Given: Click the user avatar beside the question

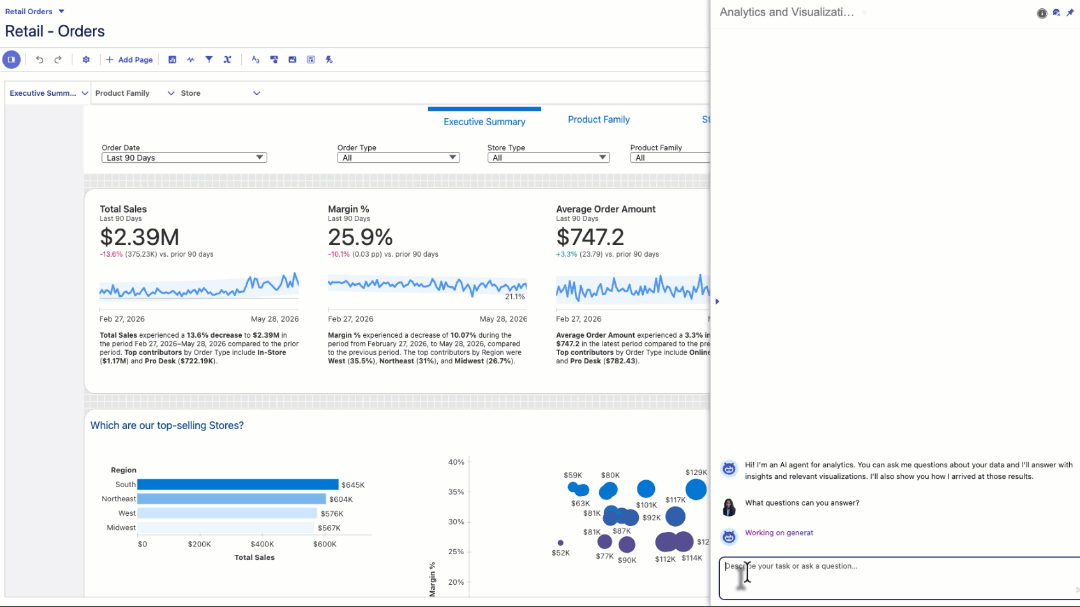Looking at the screenshot, I should coord(729,507).
